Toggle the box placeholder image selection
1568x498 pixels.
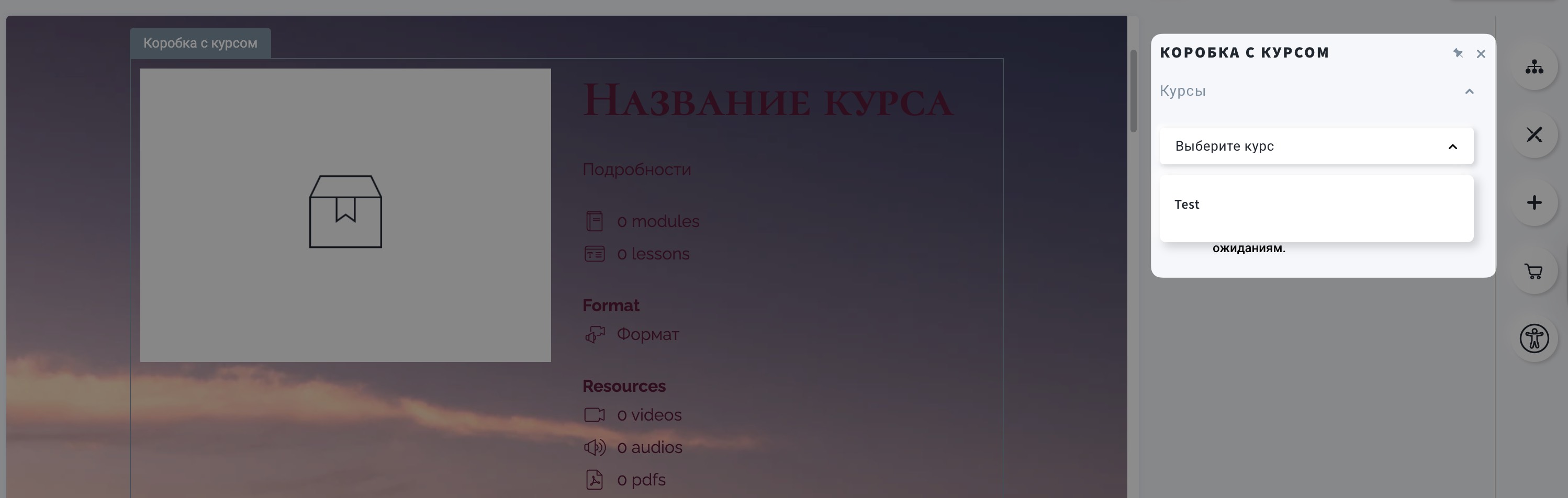click(345, 212)
